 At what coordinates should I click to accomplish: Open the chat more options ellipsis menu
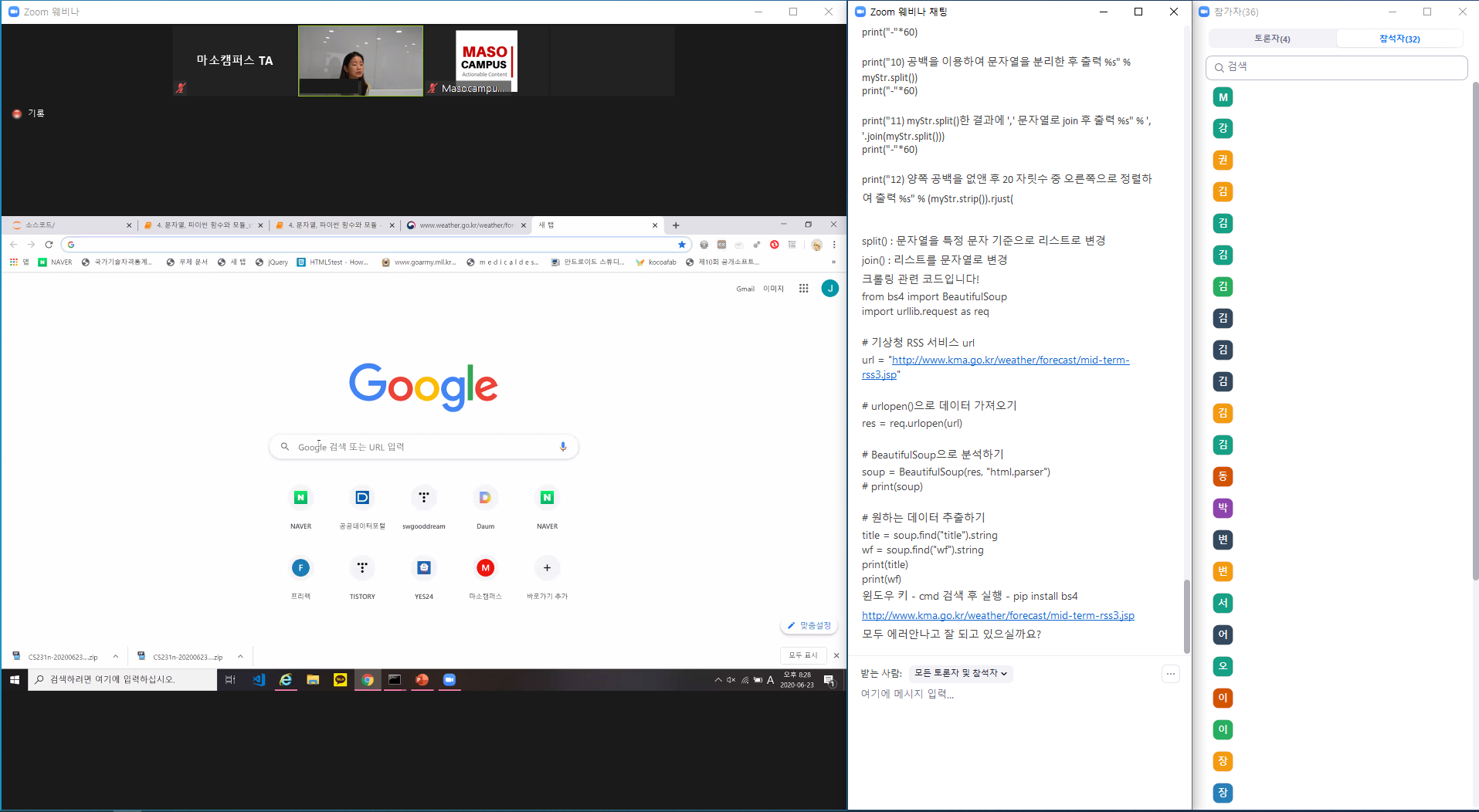pos(1171,674)
